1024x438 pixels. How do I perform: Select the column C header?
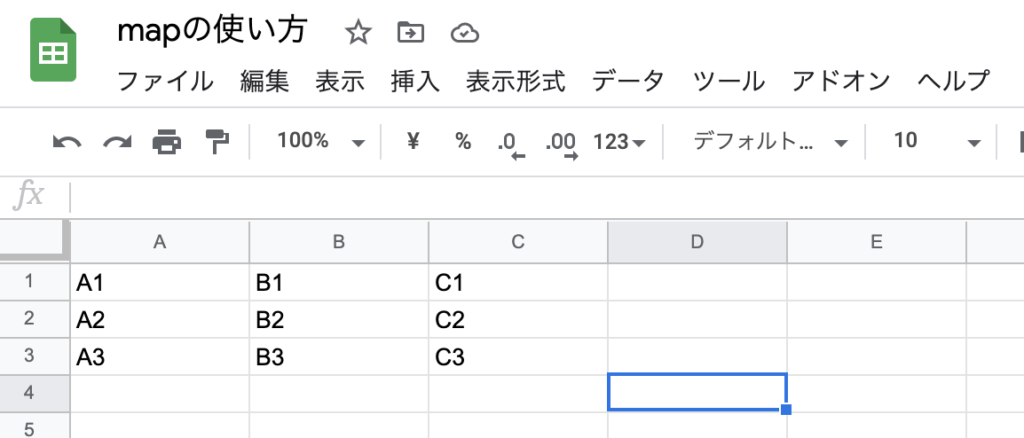tap(518, 242)
